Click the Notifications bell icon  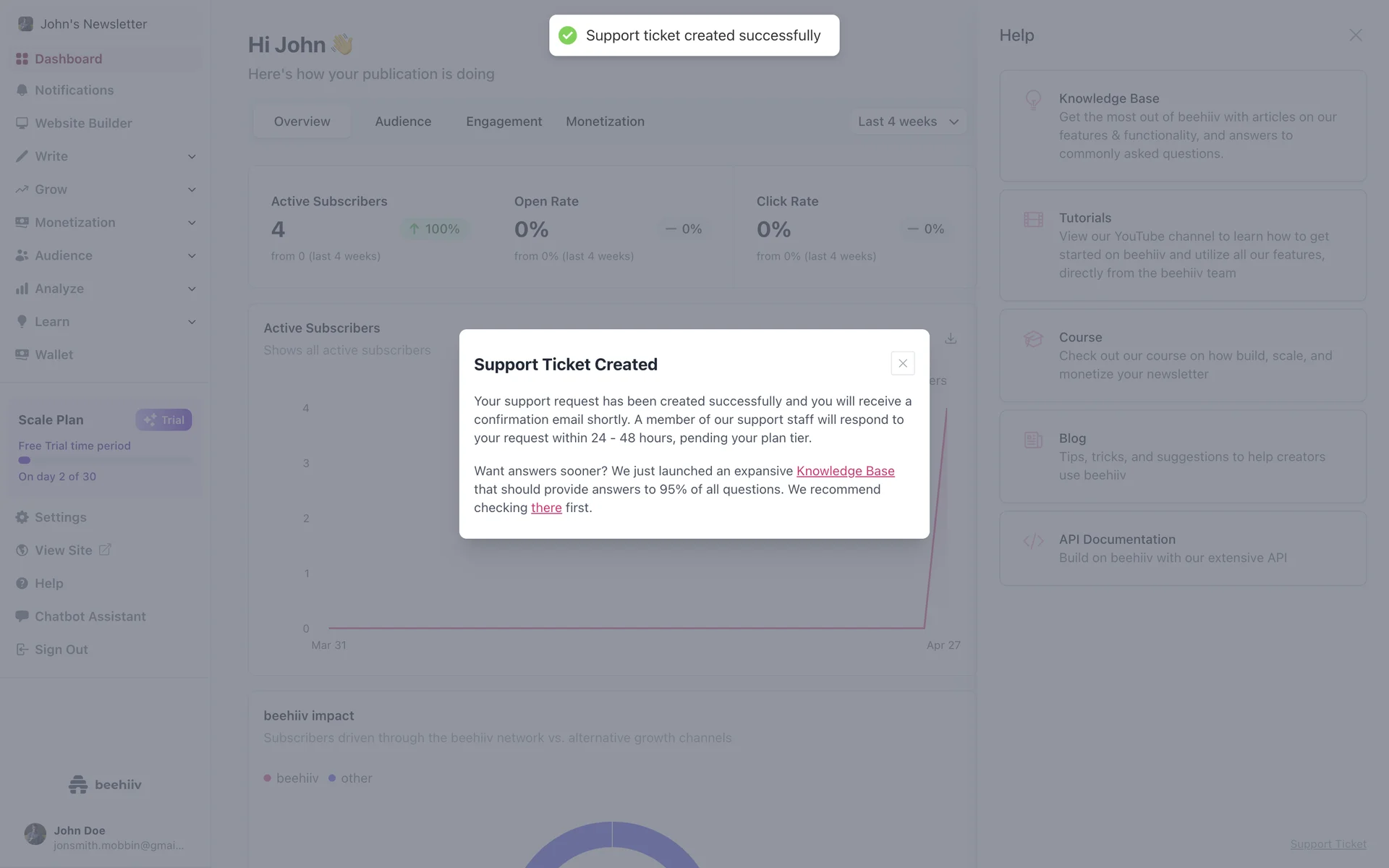(x=22, y=90)
